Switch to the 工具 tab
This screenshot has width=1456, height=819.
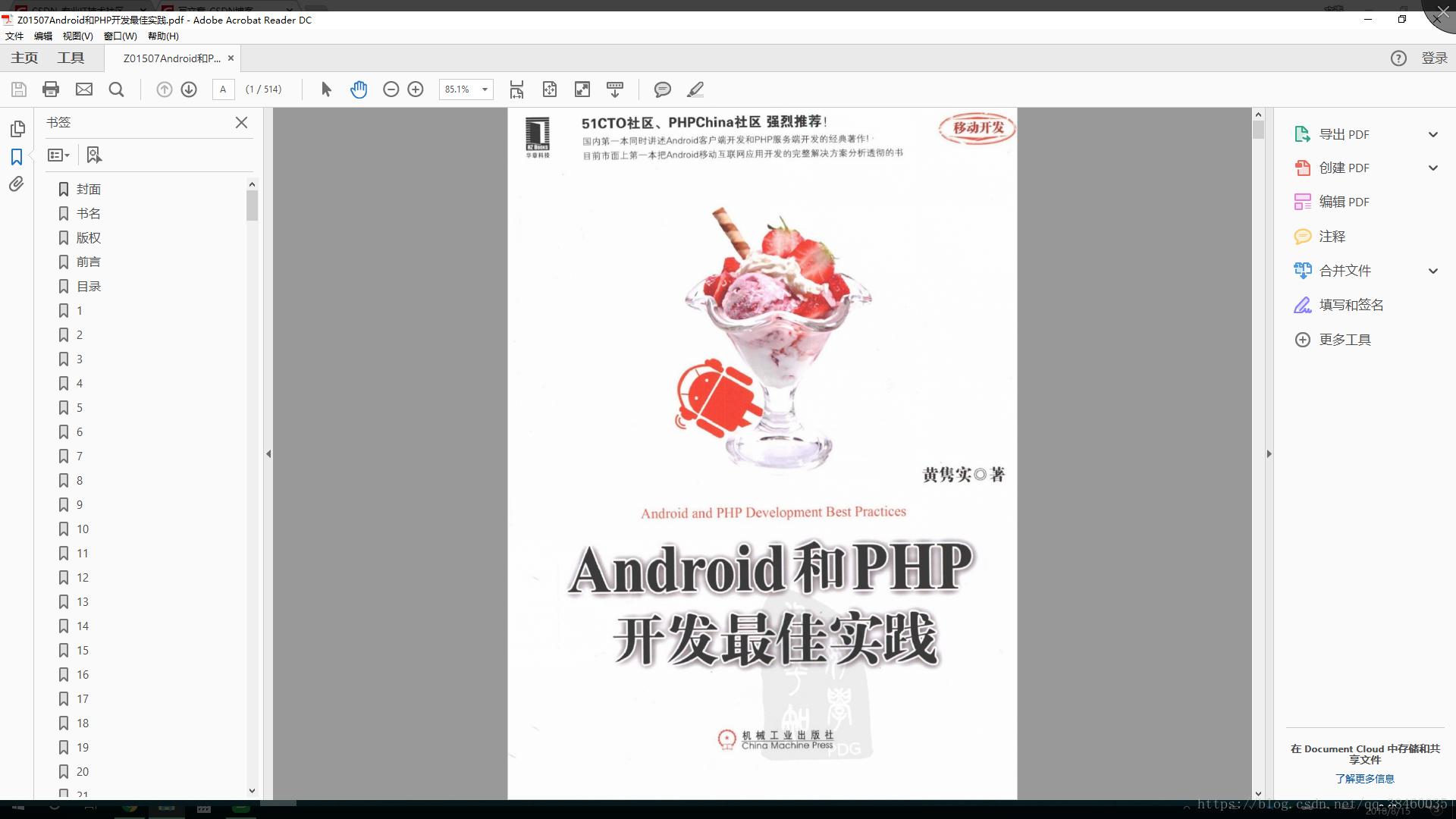[x=71, y=58]
